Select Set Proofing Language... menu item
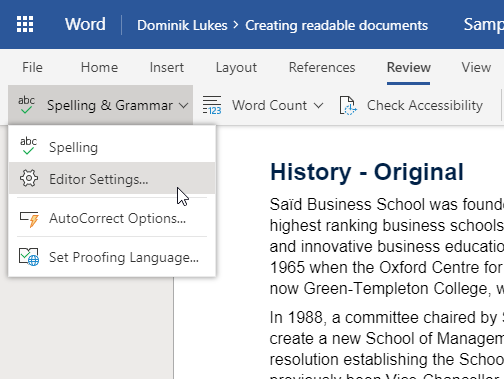 (112, 257)
